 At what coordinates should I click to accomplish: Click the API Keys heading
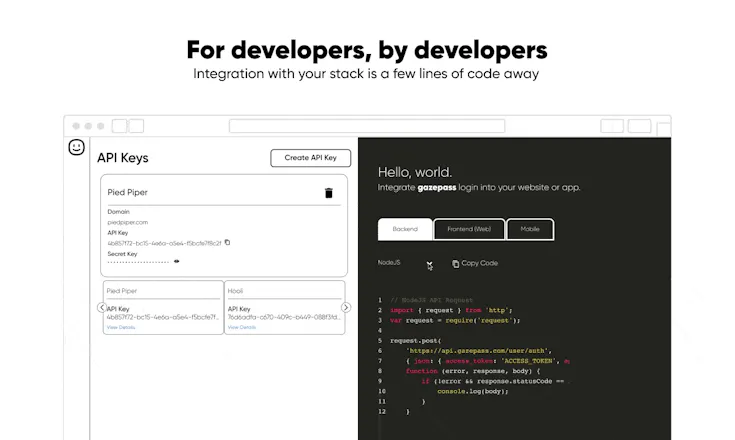(x=123, y=158)
